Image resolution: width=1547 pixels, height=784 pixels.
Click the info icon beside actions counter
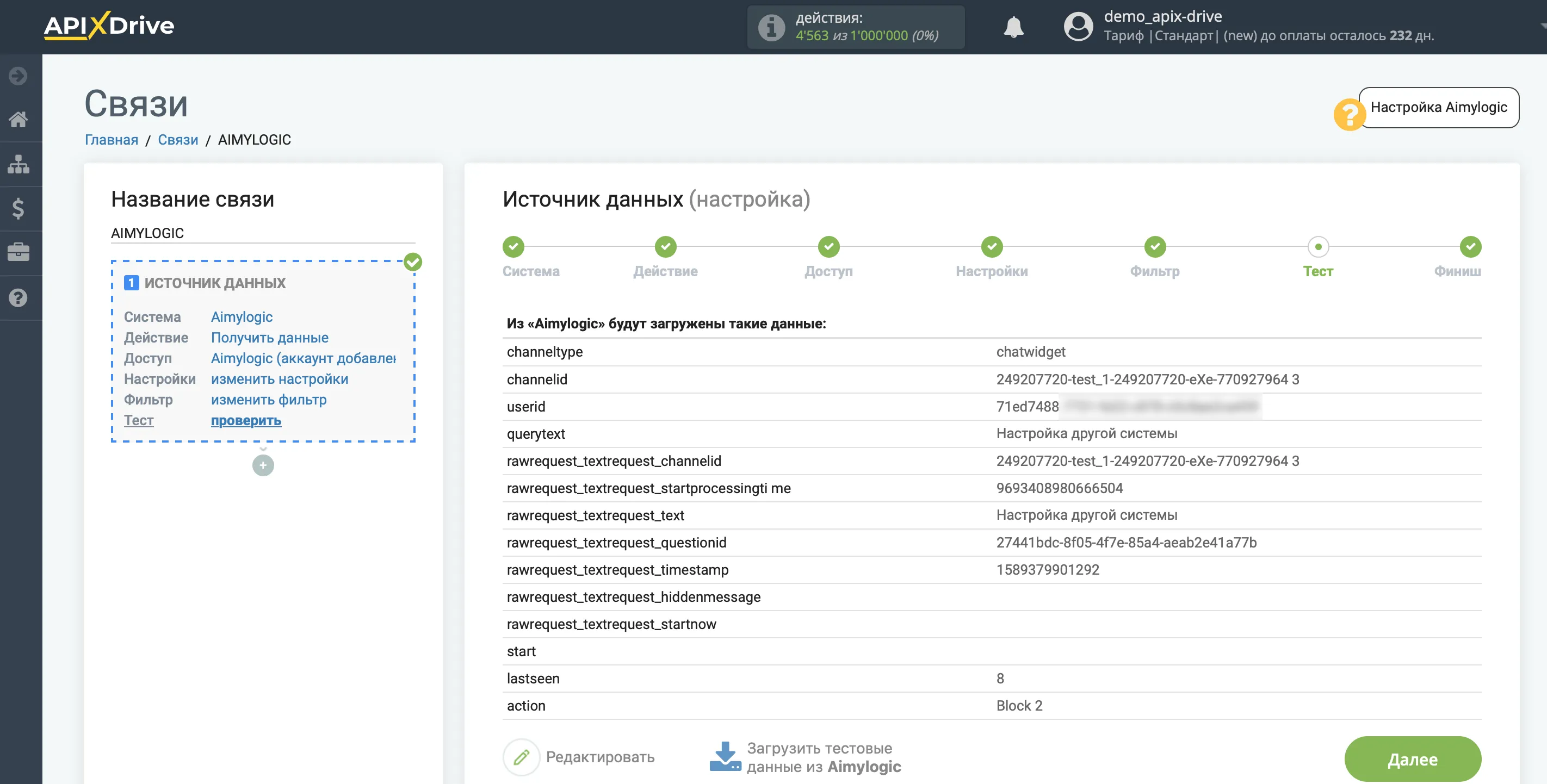point(771,27)
